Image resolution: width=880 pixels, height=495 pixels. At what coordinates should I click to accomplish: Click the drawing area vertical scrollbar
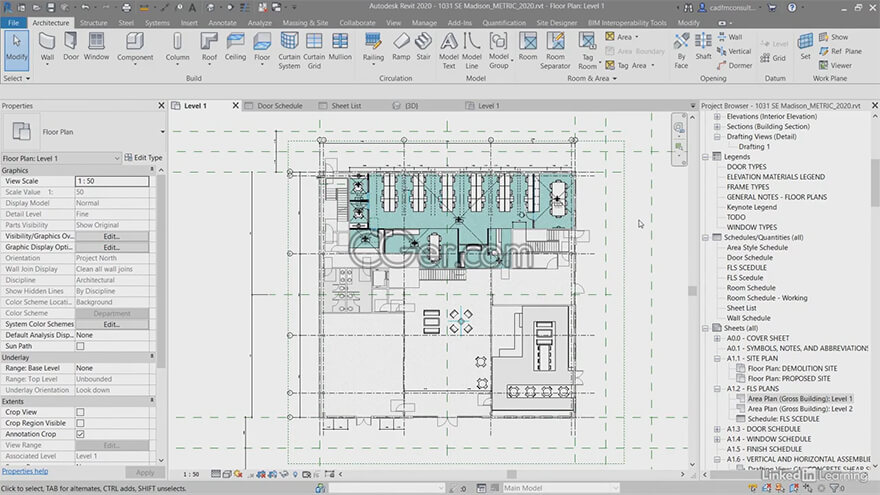click(x=692, y=291)
